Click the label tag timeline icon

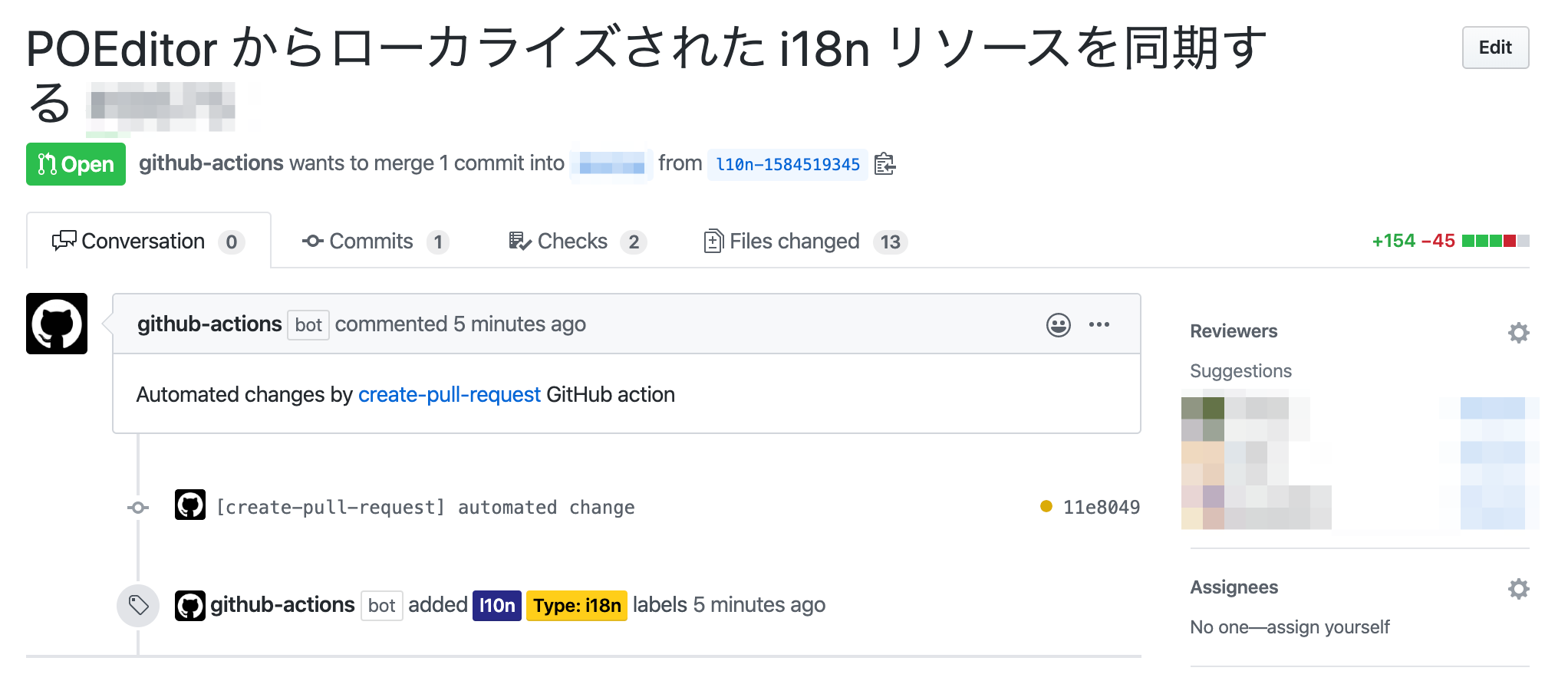click(138, 606)
